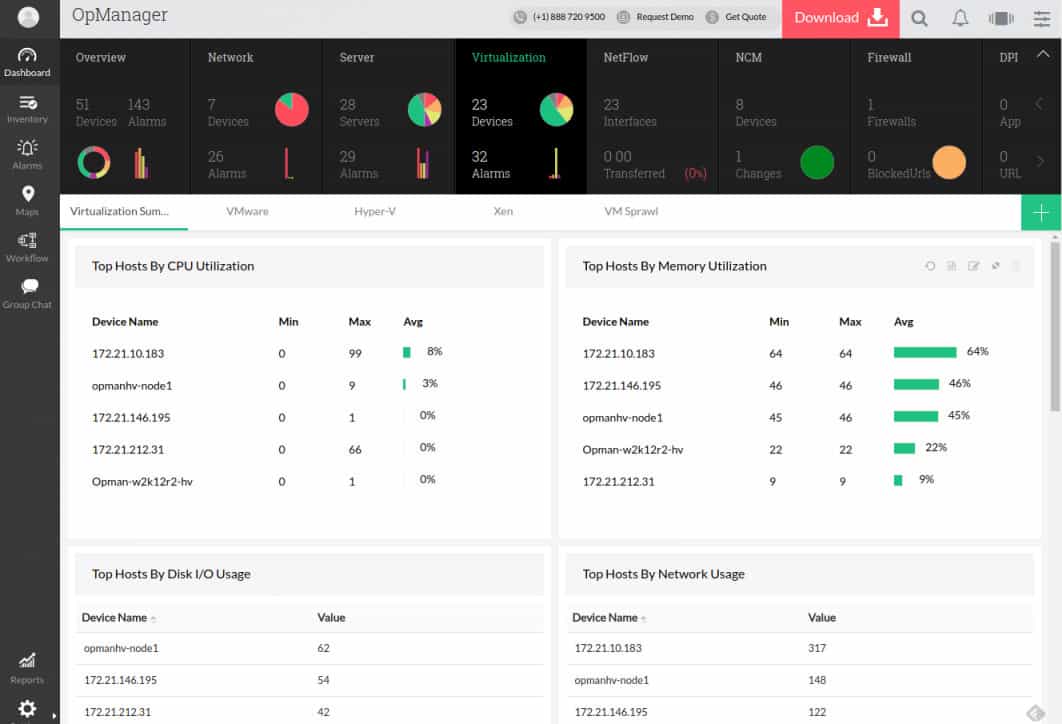Viewport: 1062px width, 724px height.
Task: Click the Request Demo link
Action: [665, 17]
